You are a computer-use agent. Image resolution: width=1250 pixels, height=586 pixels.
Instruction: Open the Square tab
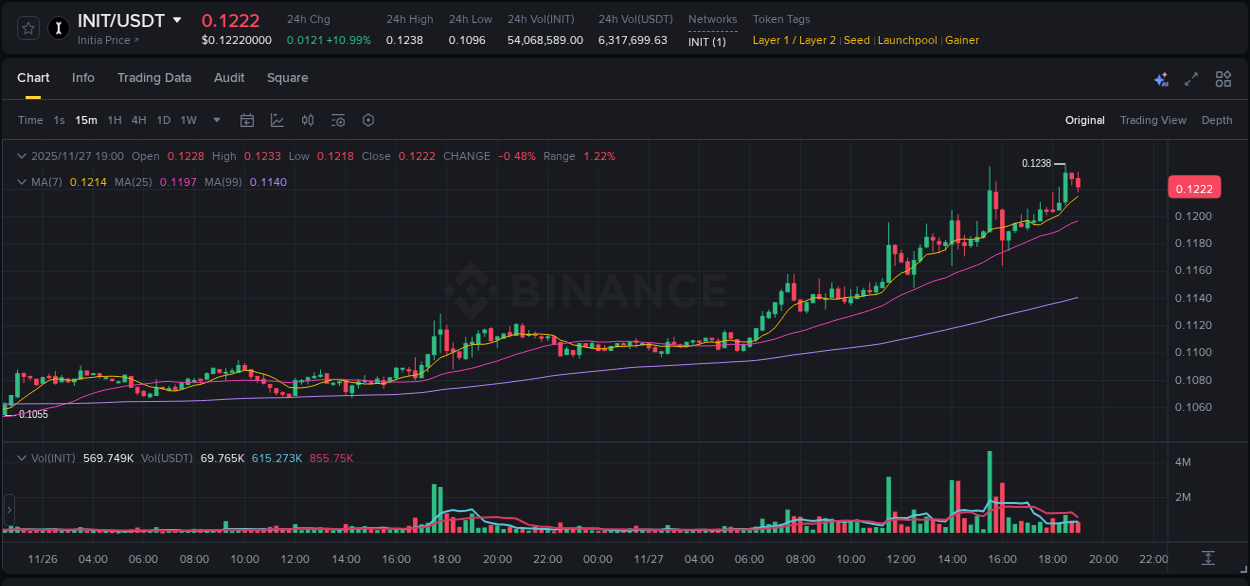tap(287, 78)
